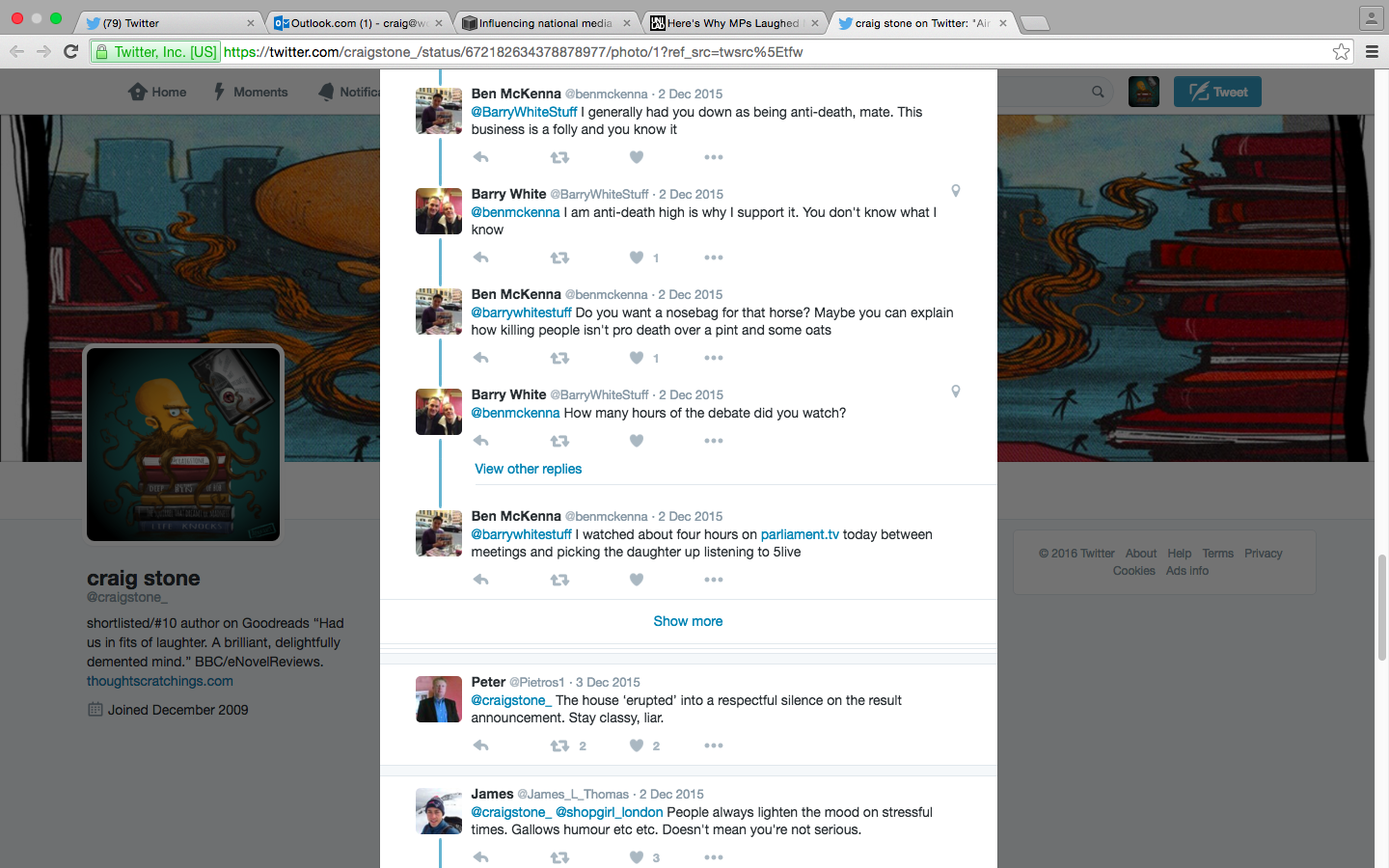Click location pin on Barry White's anti-death tweet
This screenshot has height=868, width=1389.
click(955, 191)
